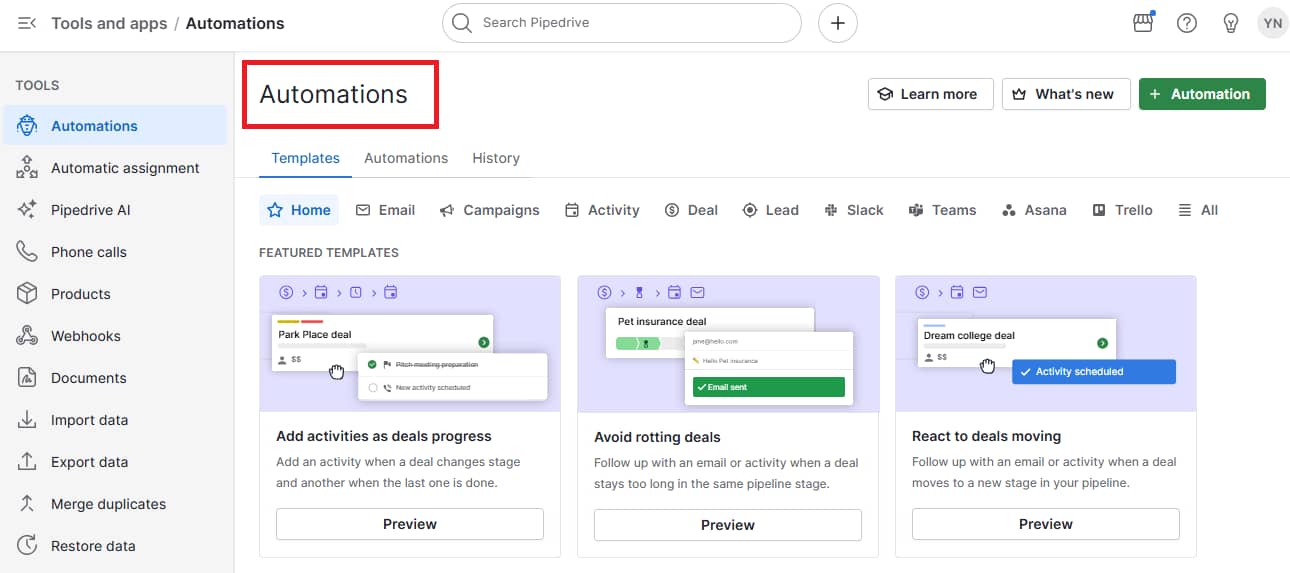Screen dimensions: 1290x573
Task: Click the Webhooks icon in sidebar
Action: (x=27, y=336)
